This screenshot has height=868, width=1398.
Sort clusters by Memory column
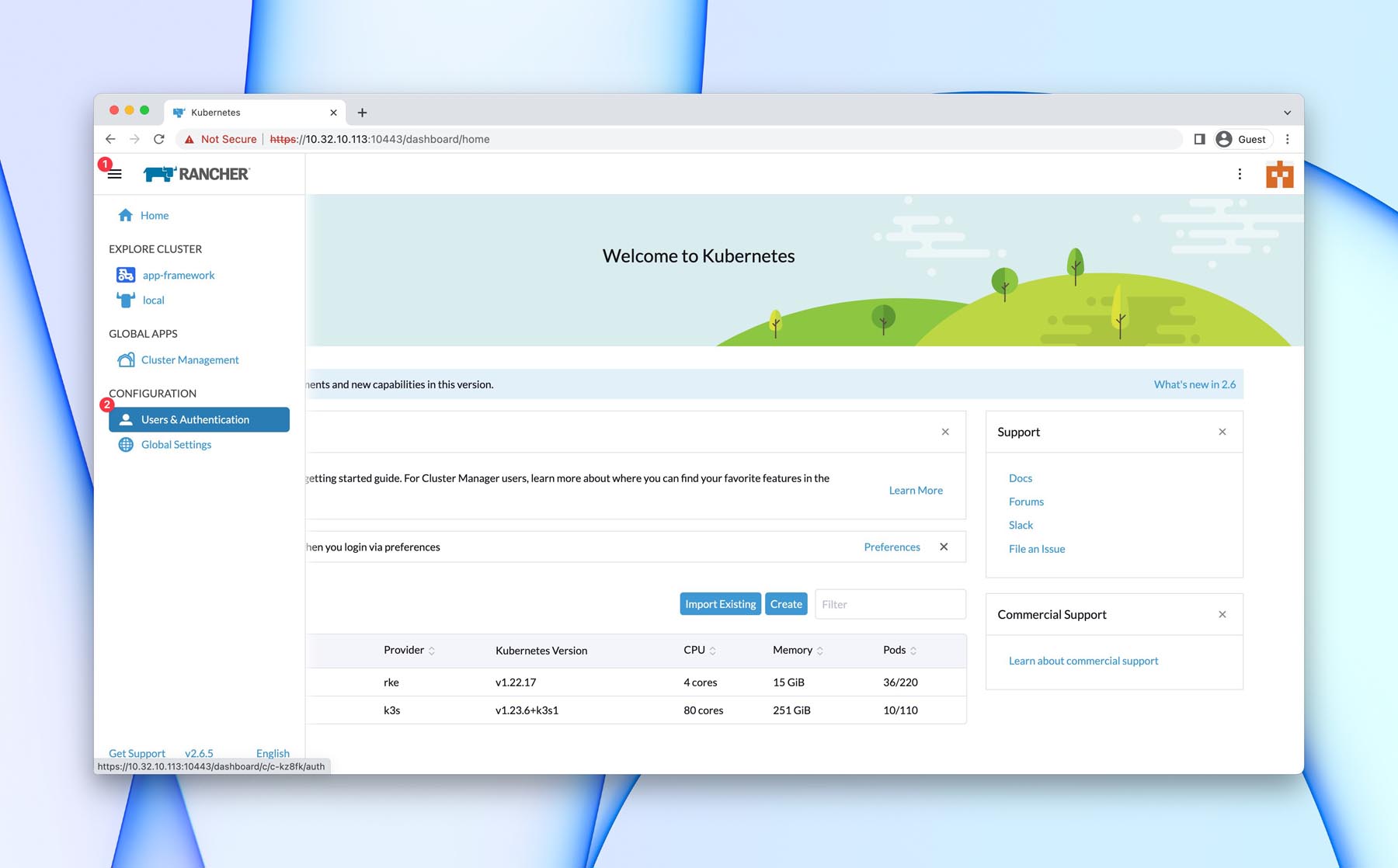pyautogui.click(x=798, y=650)
